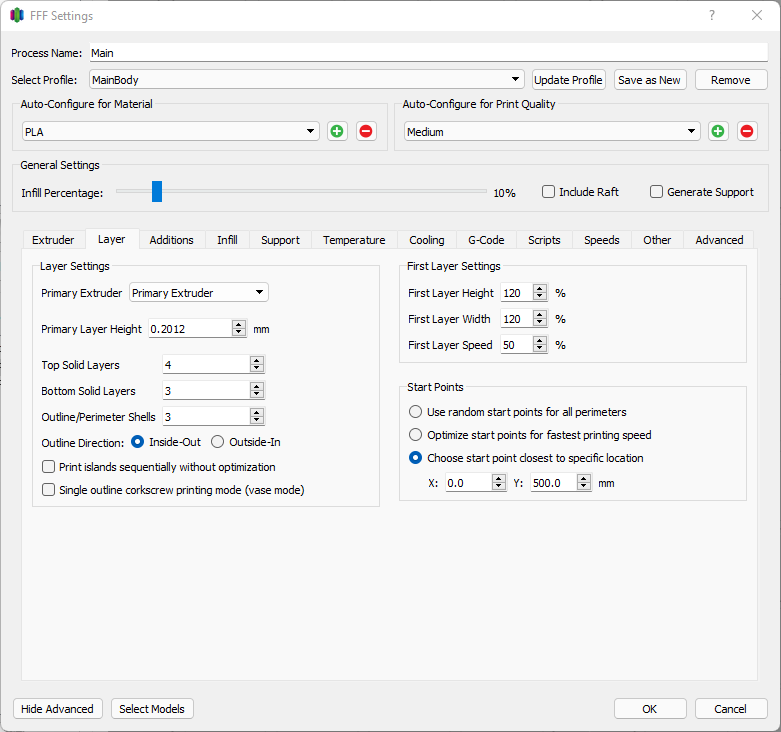The height and width of the screenshot is (732, 781).
Task: Select optimize start points for fastest speed
Action: tap(415, 435)
